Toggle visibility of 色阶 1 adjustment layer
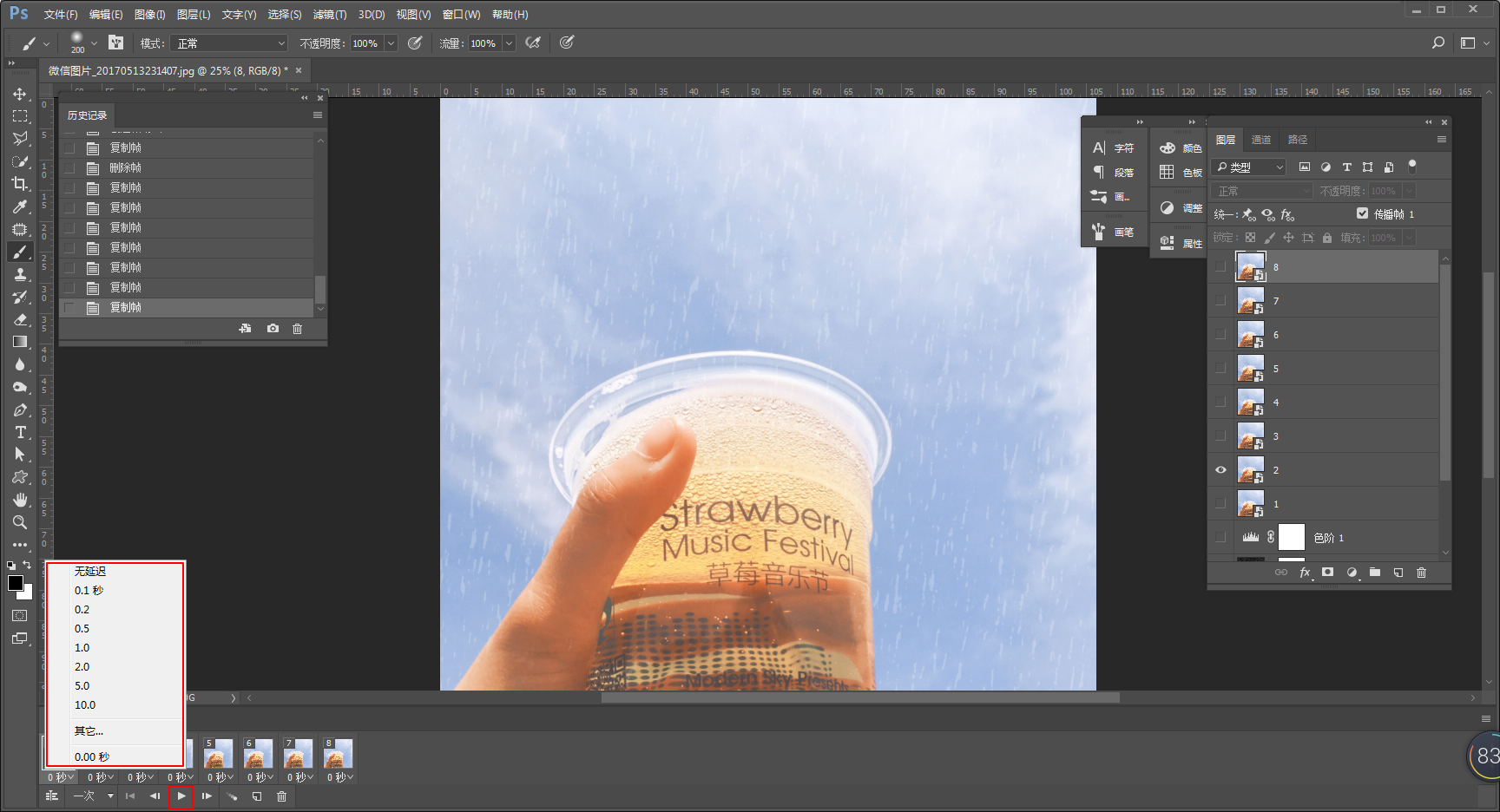Screen dimensions: 1500x812 (1221, 538)
